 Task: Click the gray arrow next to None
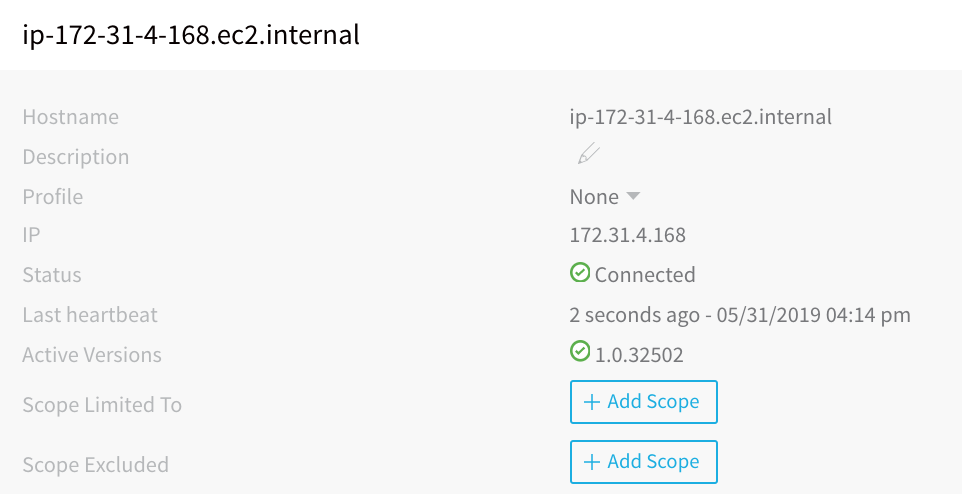tap(633, 196)
